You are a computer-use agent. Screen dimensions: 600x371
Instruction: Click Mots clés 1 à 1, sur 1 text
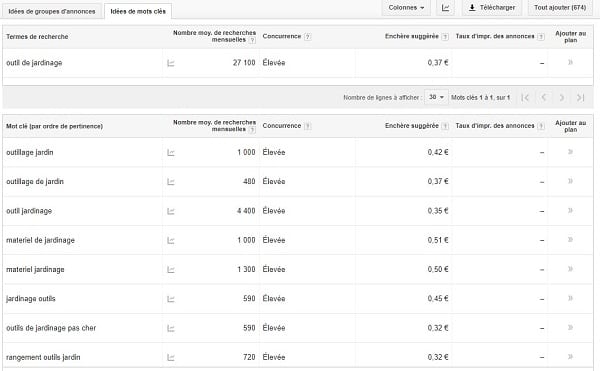click(480, 98)
